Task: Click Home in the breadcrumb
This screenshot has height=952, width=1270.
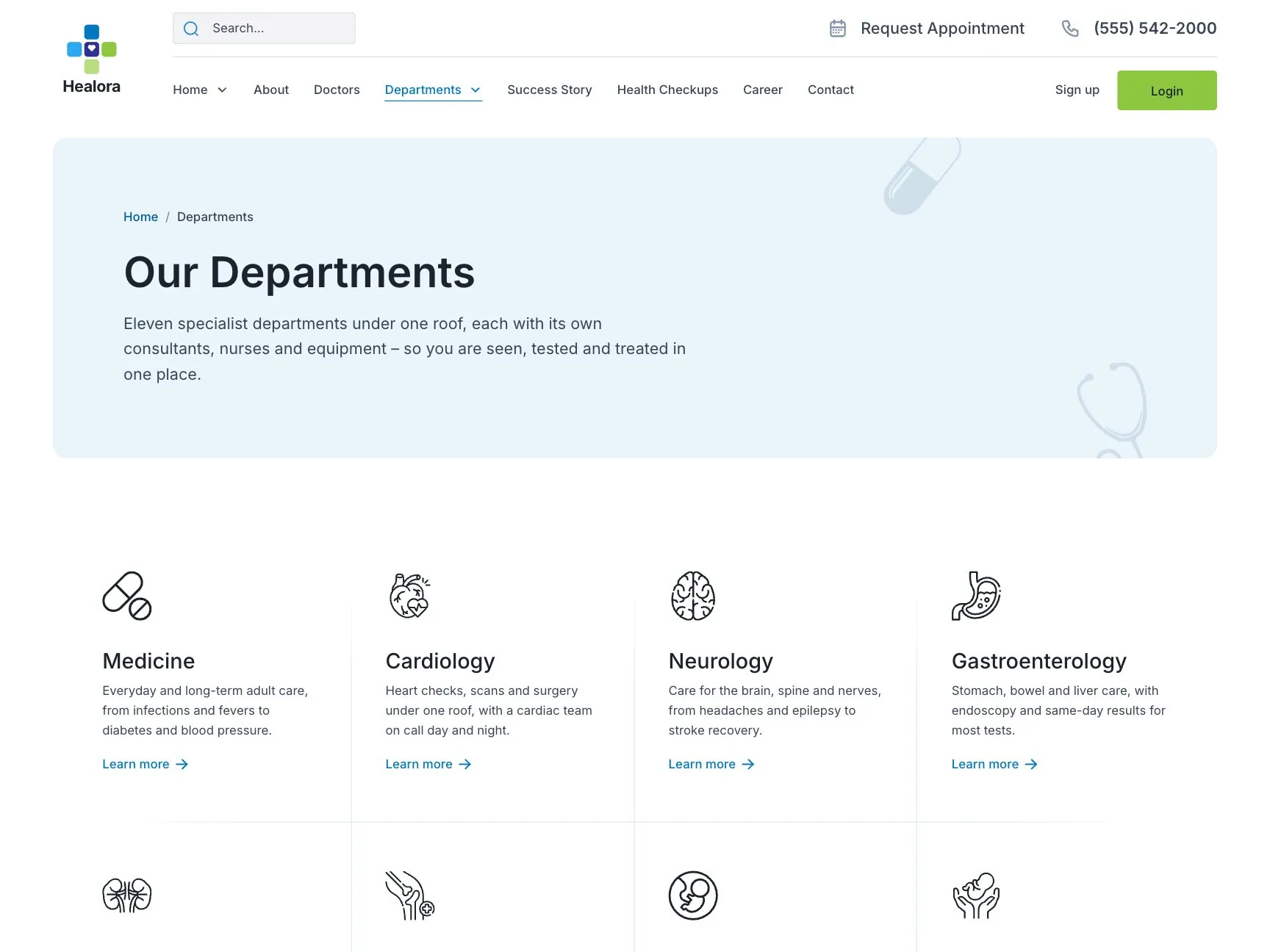Action: tap(140, 217)
